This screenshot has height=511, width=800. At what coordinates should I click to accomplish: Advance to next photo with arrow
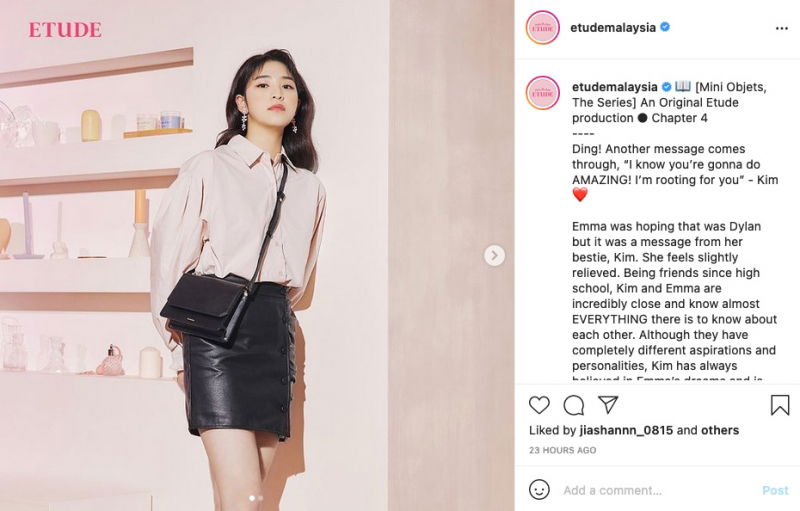click(x=494, y=255)
